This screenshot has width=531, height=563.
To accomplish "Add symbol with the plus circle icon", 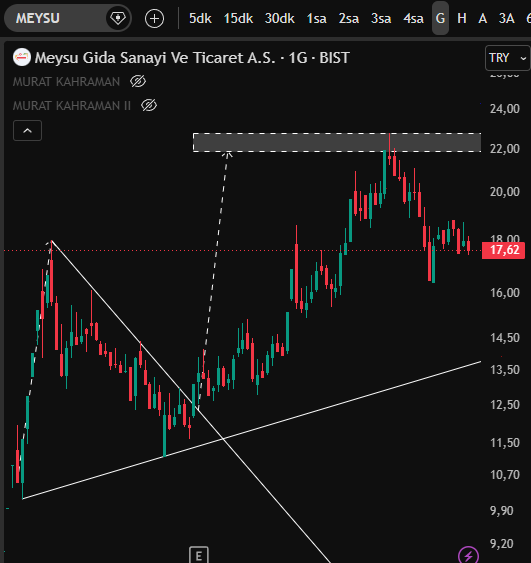I will (x=154, y=19).
